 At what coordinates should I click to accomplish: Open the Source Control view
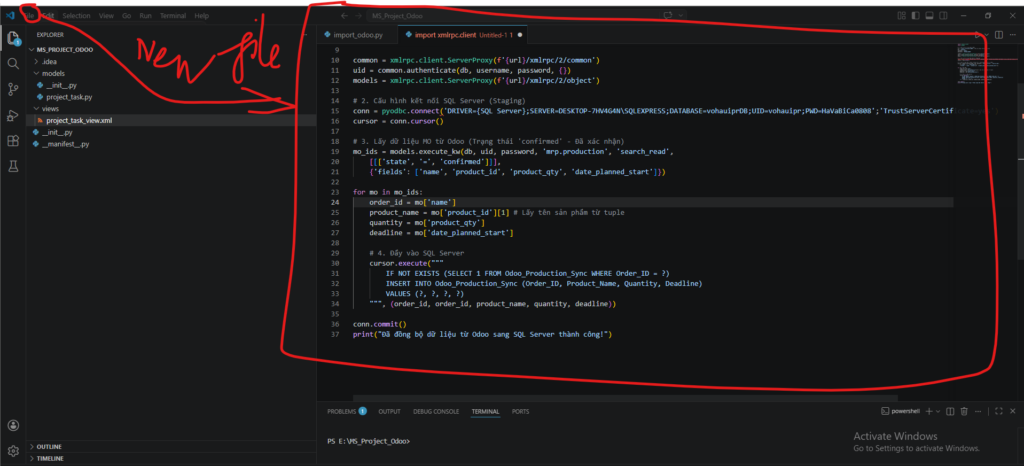pyautogui.click(x=13, y=89)
